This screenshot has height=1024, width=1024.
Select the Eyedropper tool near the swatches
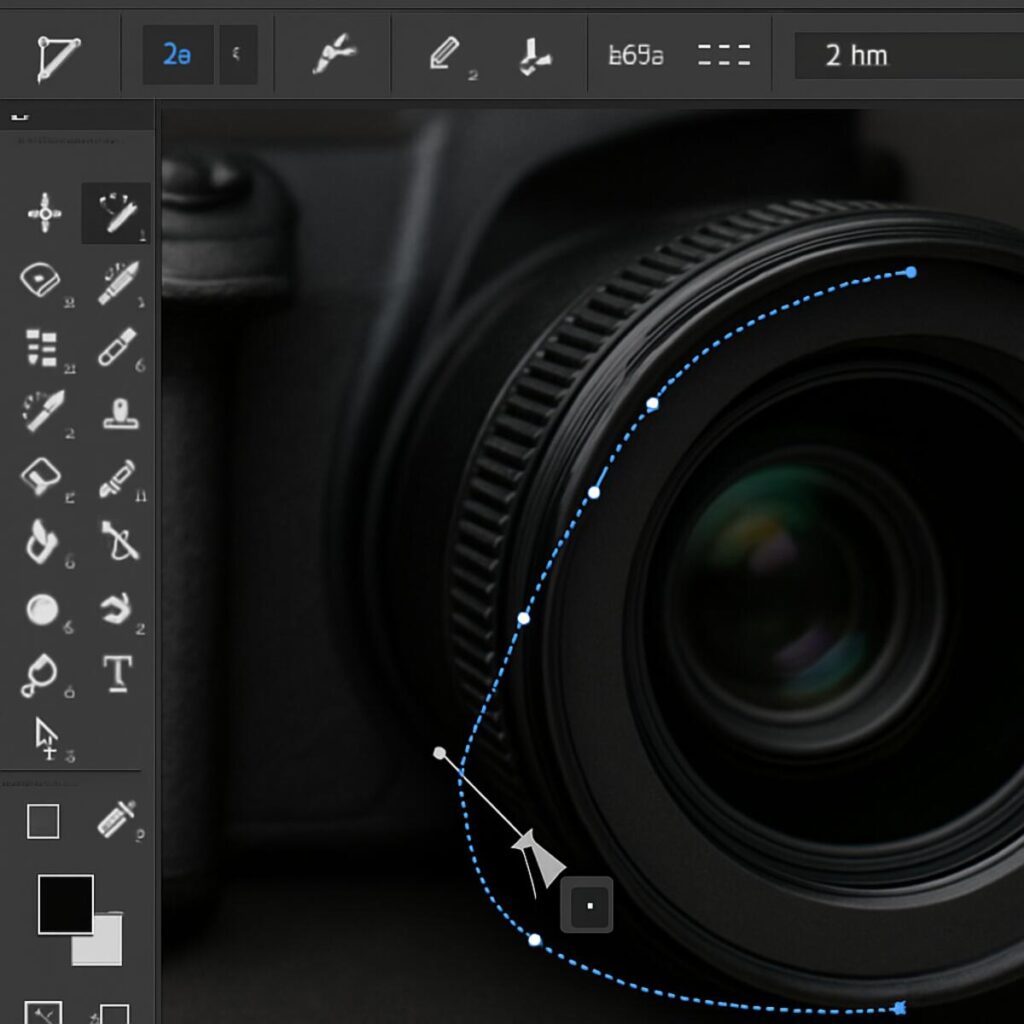click(117, 819)
